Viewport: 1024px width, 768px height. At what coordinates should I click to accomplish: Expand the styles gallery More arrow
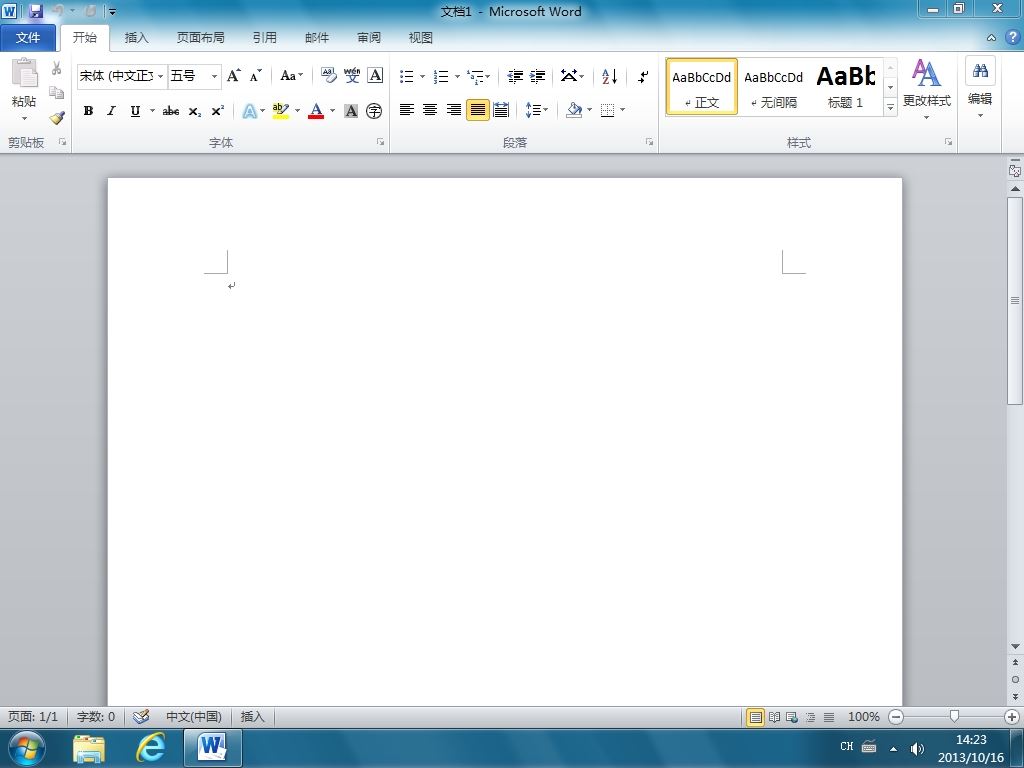click(x=890, y=107)
